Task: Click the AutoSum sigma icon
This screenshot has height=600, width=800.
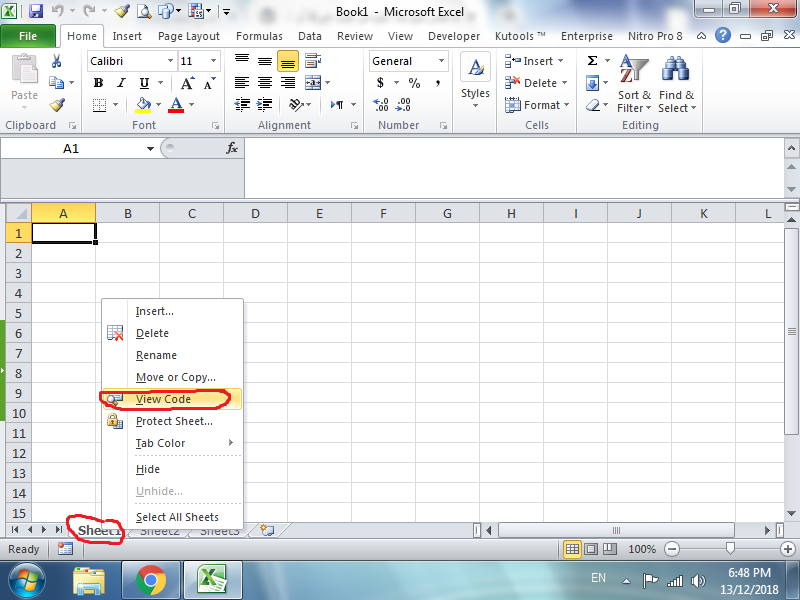Action: 592,61
